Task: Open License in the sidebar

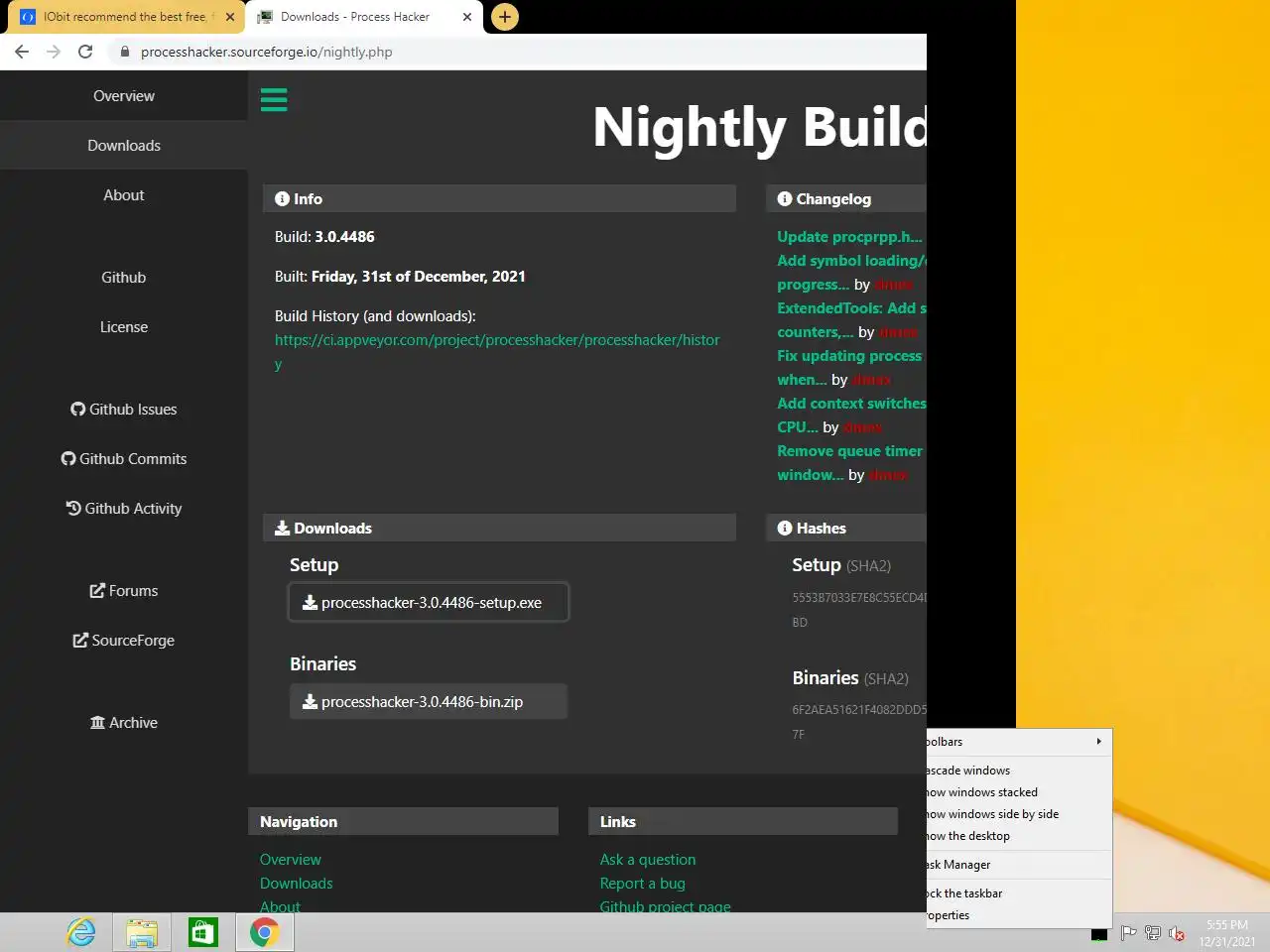Action: 124,327
